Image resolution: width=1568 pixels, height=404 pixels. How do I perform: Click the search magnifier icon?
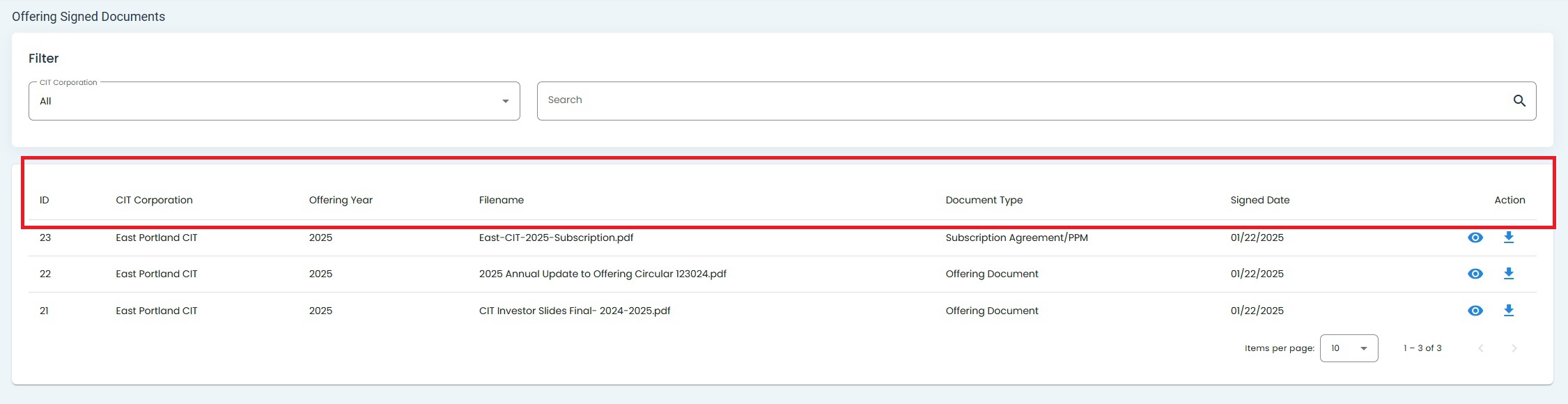tap(1519, 101)
